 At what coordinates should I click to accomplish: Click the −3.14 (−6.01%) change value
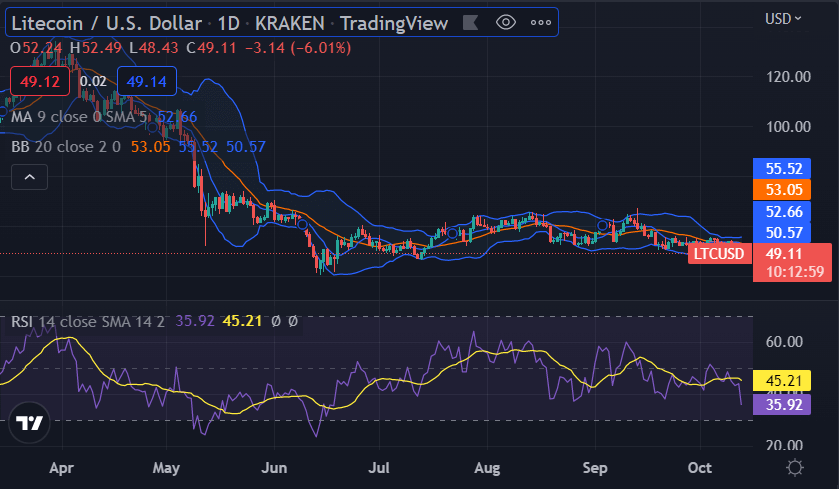(x=298, y=48)
